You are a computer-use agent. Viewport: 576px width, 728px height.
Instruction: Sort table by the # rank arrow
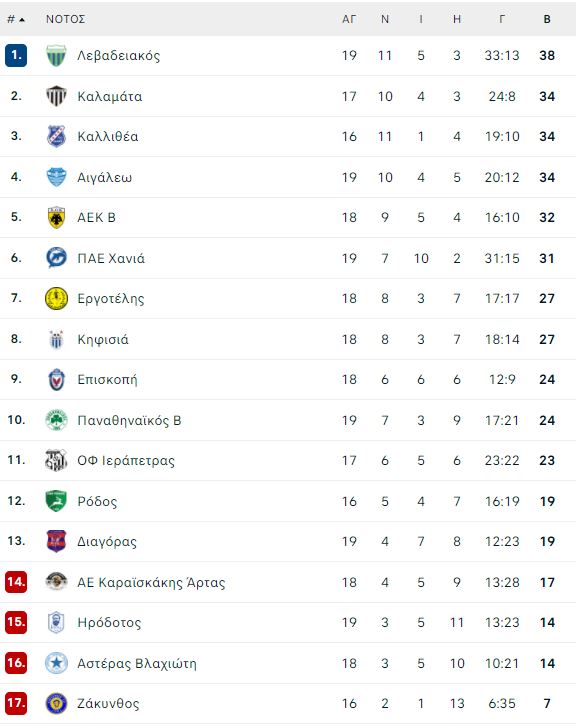tap(16, 19)
